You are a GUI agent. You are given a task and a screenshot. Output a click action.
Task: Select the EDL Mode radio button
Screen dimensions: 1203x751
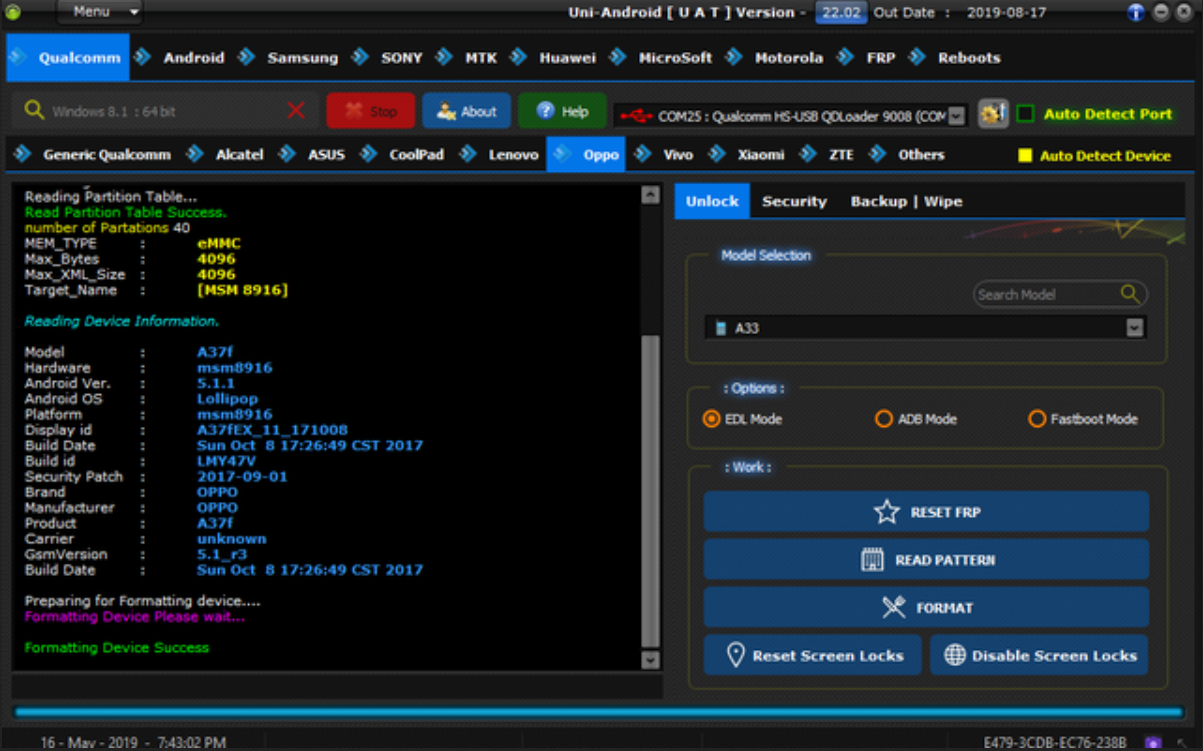click(711, 419)
